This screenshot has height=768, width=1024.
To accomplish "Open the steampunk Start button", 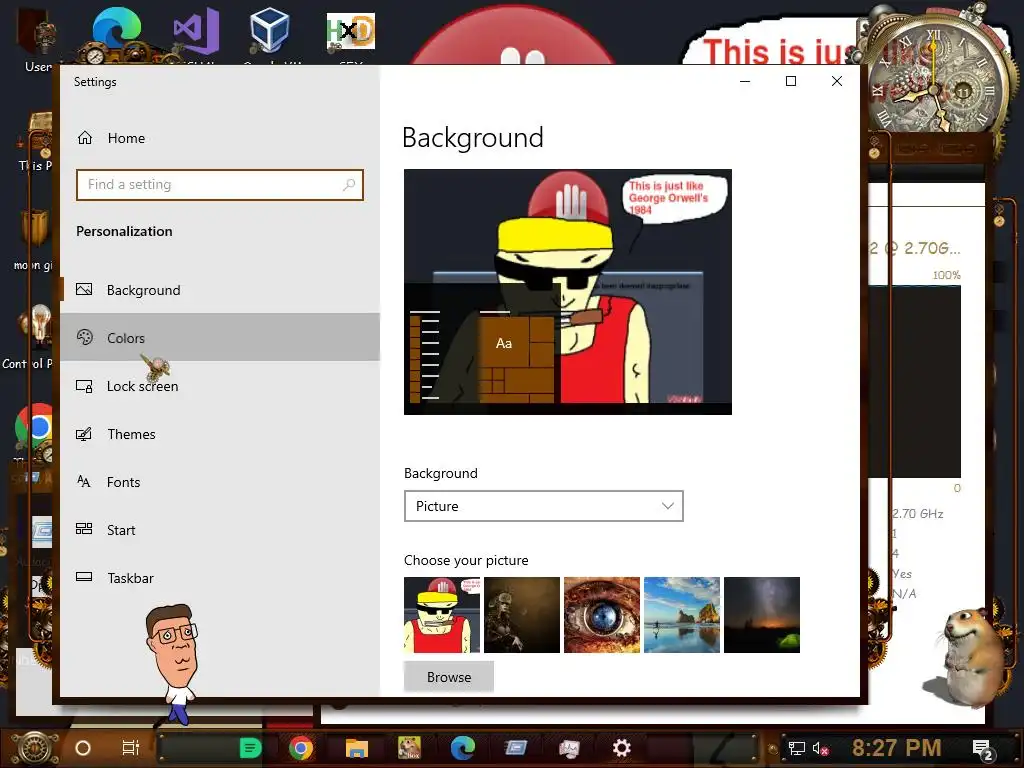I will (35, 748).
